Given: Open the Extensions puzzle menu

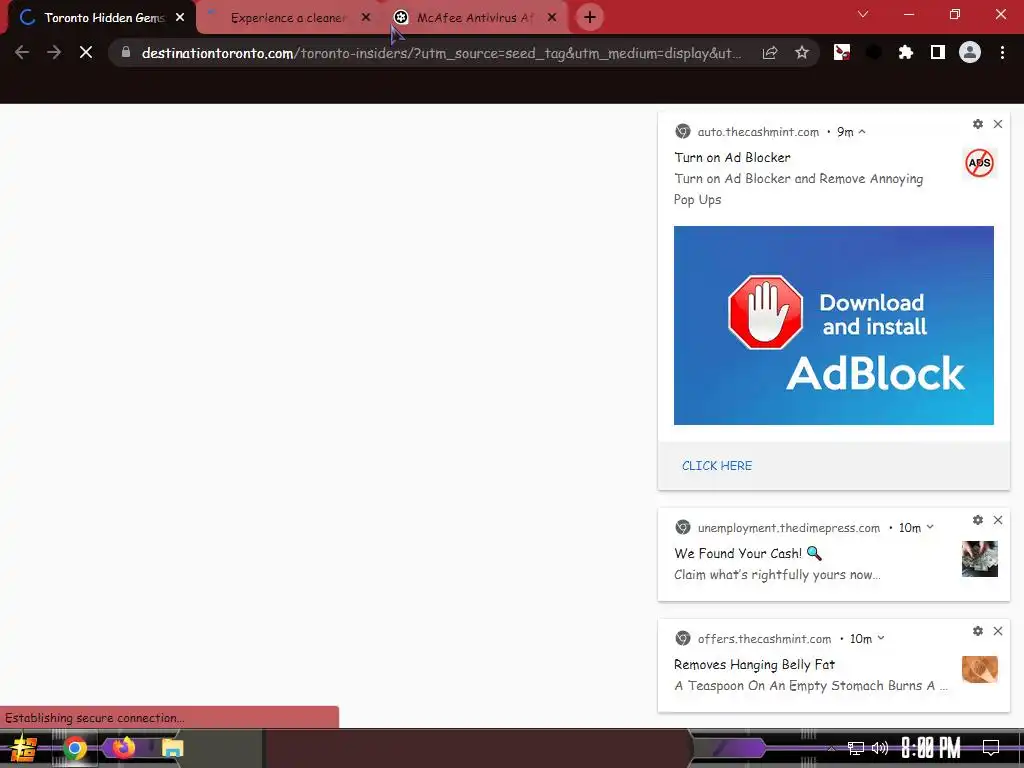Looking at the screenshot, I should tap(905, 53).
